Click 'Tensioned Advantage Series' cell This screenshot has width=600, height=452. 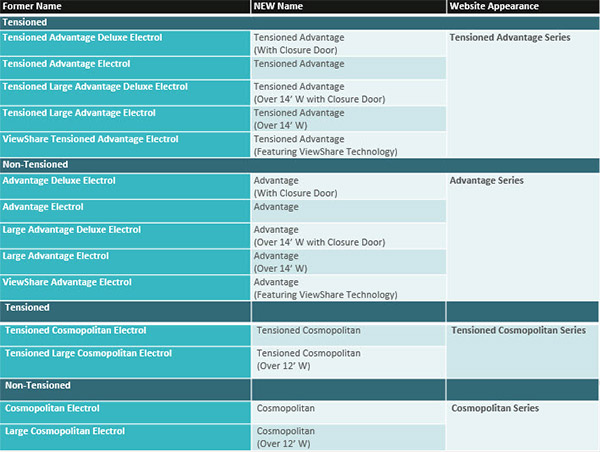(523, 94)
